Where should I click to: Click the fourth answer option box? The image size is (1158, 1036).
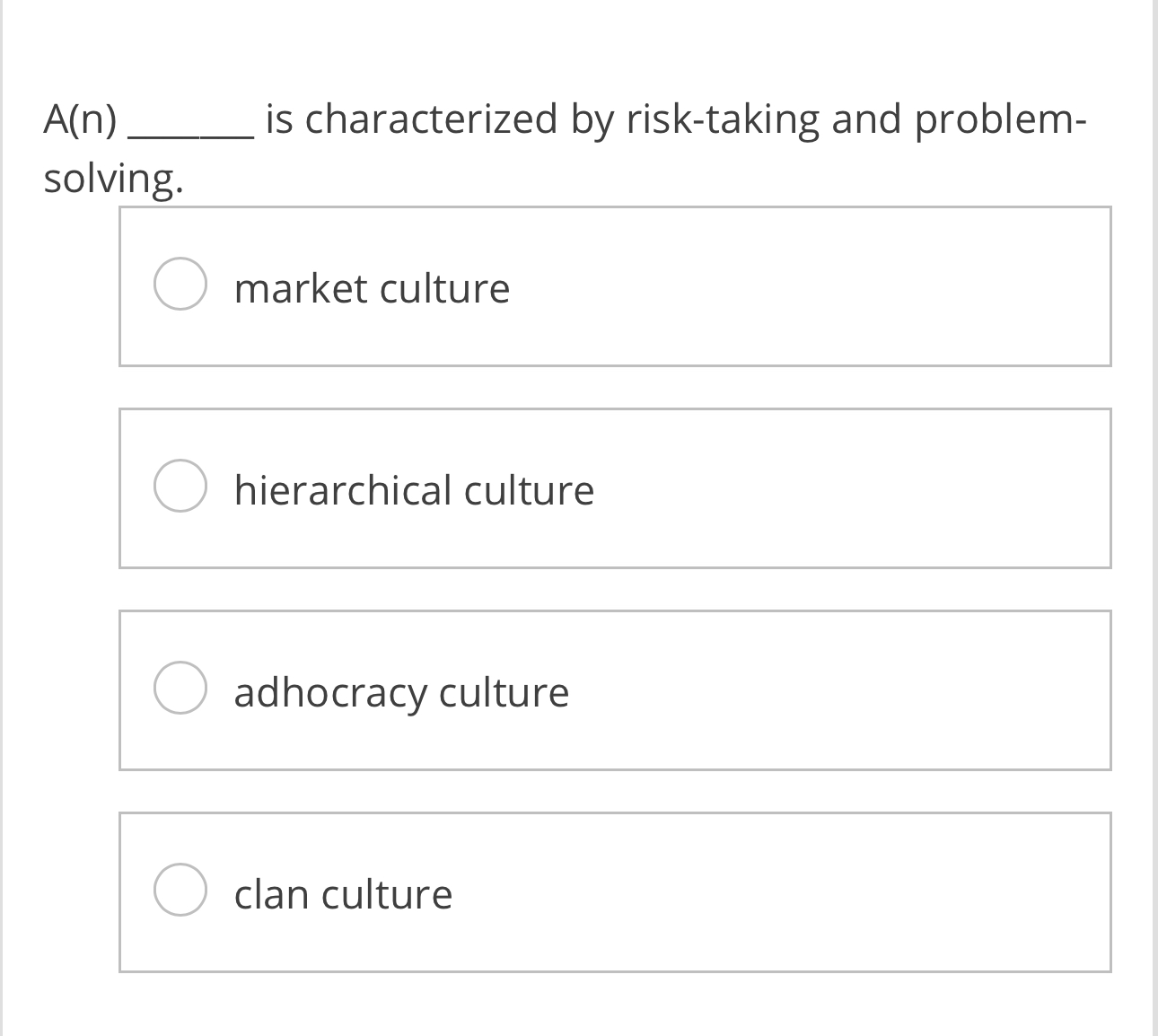615,891
